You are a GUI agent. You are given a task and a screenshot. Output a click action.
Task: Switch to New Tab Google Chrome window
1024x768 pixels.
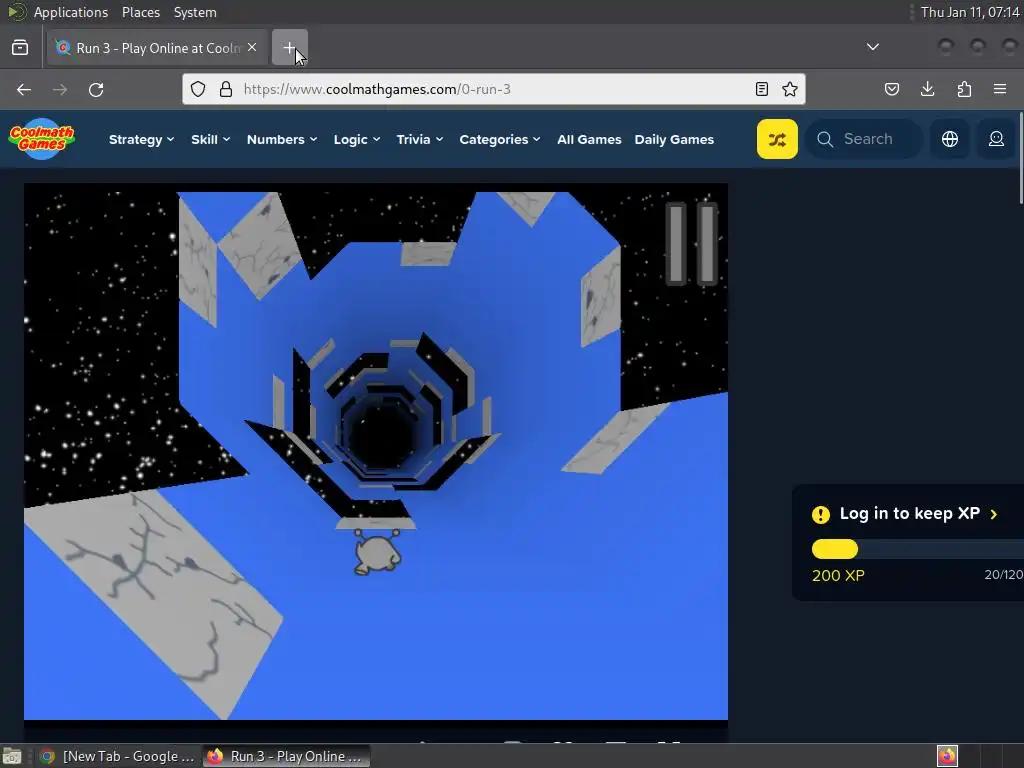click(118, 756)
